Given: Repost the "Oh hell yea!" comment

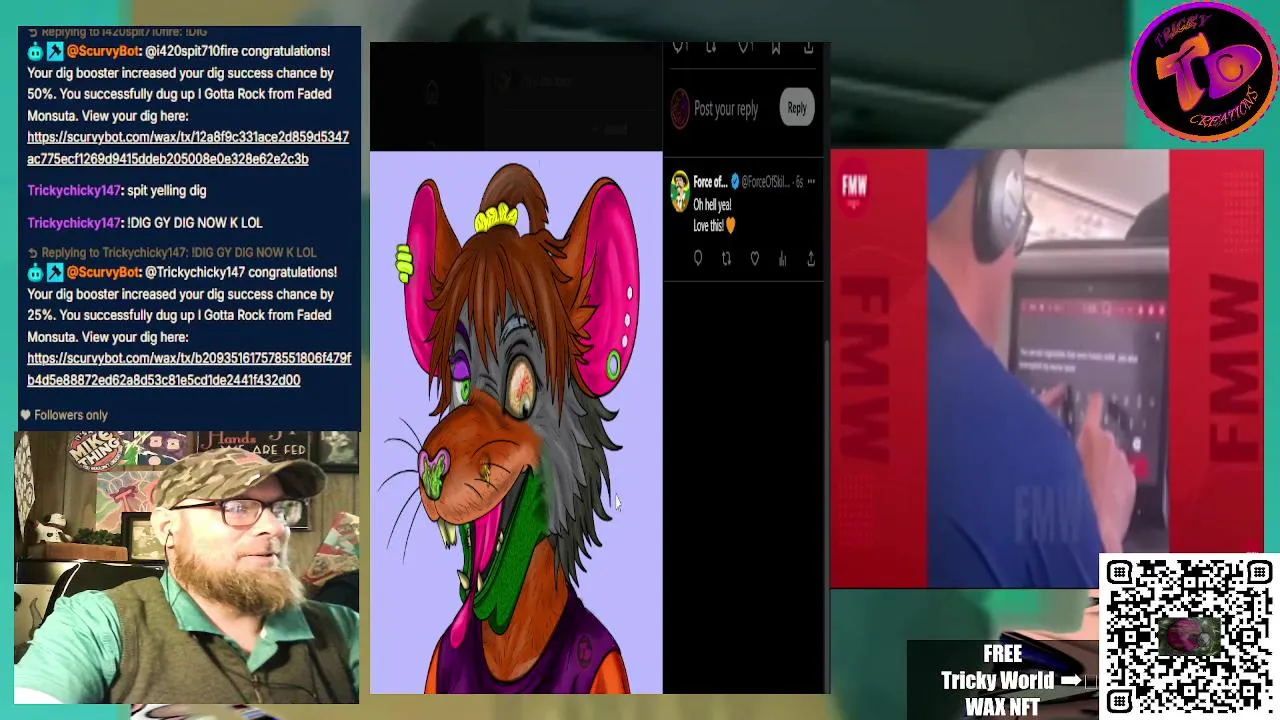Looking at the screenshot, I should point(726,259).
